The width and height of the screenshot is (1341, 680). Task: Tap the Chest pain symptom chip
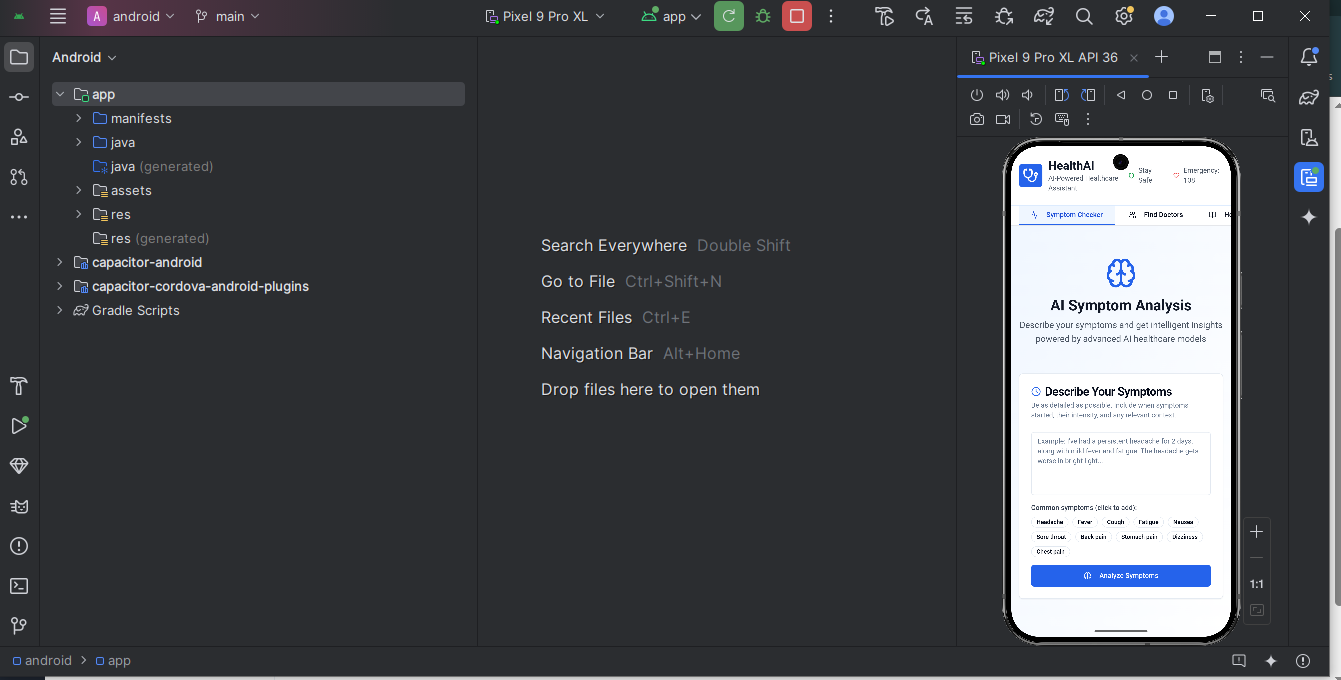[1050, 551]
